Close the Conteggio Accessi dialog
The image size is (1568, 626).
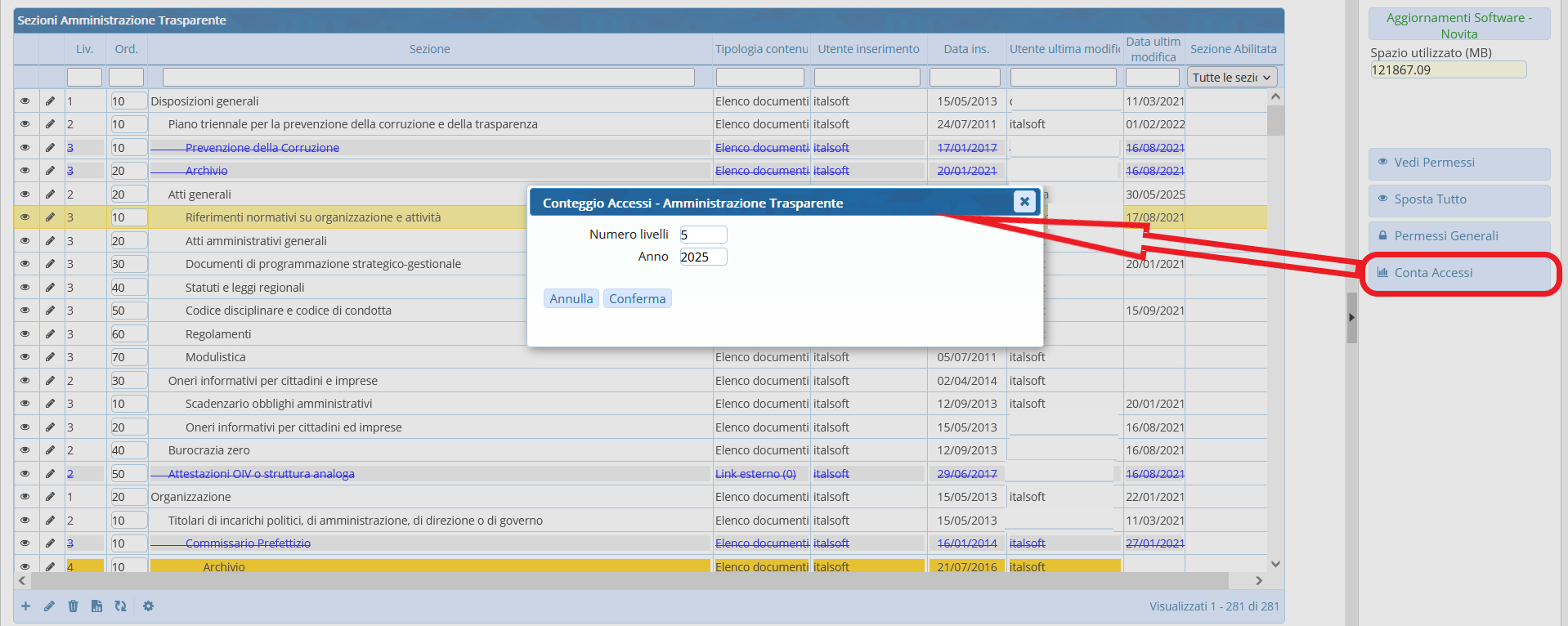point(1024,202)
